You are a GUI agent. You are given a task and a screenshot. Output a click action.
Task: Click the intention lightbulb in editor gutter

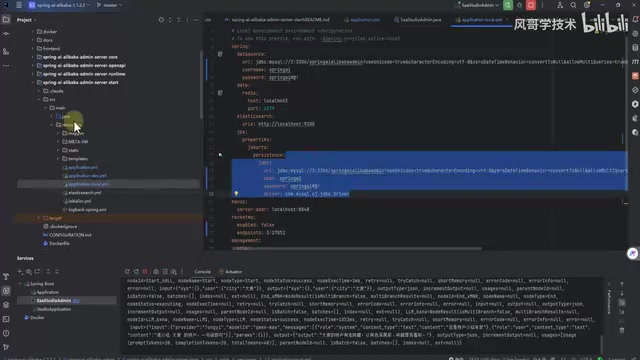236,194
